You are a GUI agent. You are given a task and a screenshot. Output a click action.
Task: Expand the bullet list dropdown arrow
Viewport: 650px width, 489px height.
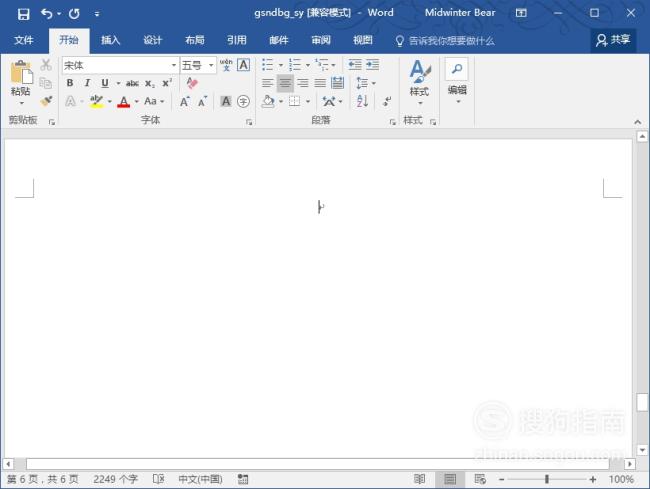click(x=281, y=65)
